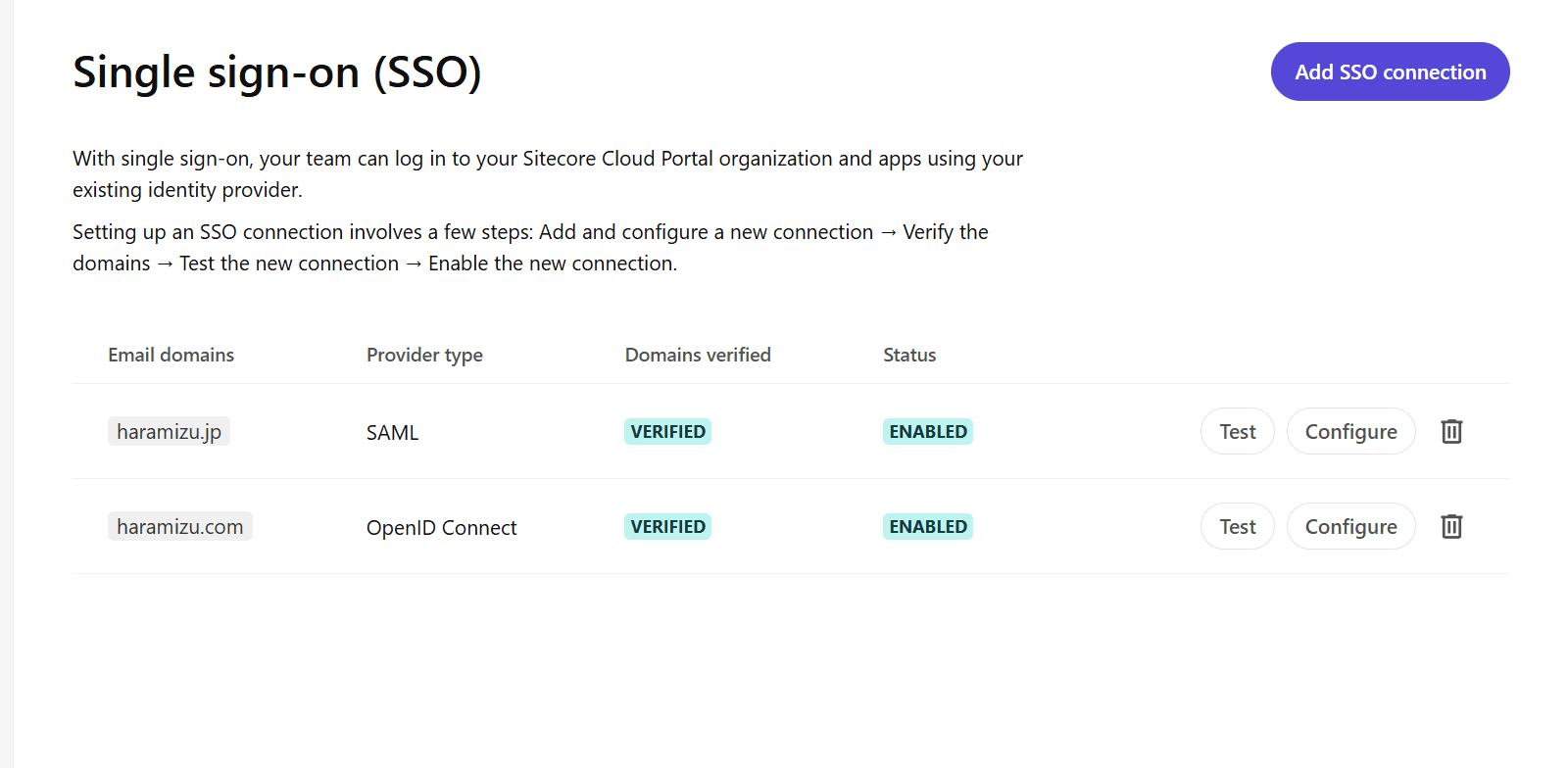Select the haramizu.jp email domain tag
Screen dimensions: 1568x768
169,431
